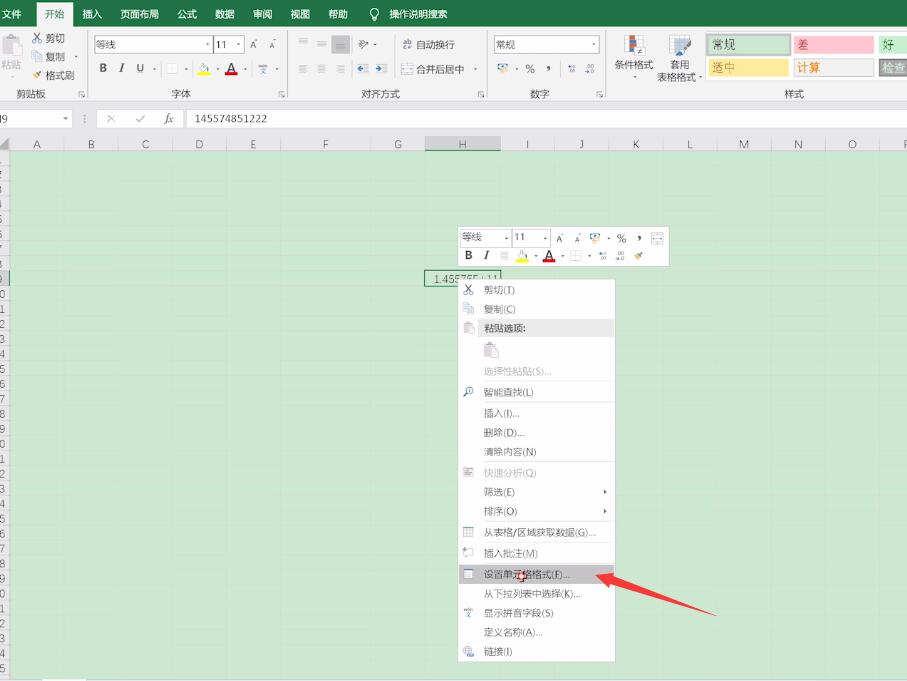Select the 常规 (Normal) cell style
This screenshot has height=681, width=907.
tap(749, 45)
